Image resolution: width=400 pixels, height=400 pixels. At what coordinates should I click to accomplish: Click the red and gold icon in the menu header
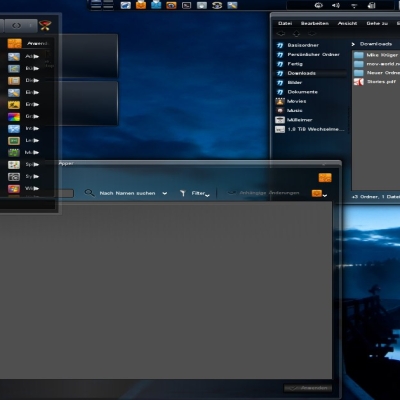click(x=45, y=25)
